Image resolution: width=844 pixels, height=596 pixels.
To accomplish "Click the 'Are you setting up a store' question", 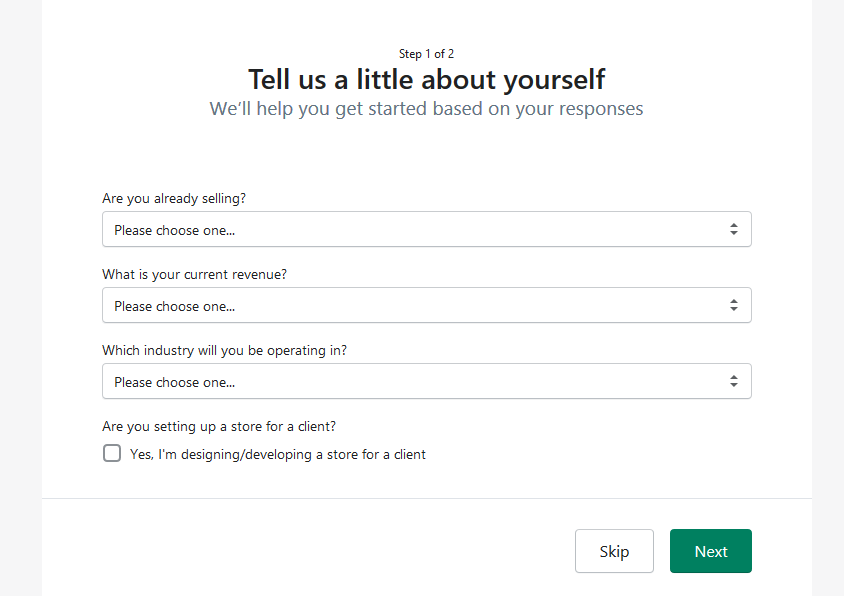I will (219, 426).
